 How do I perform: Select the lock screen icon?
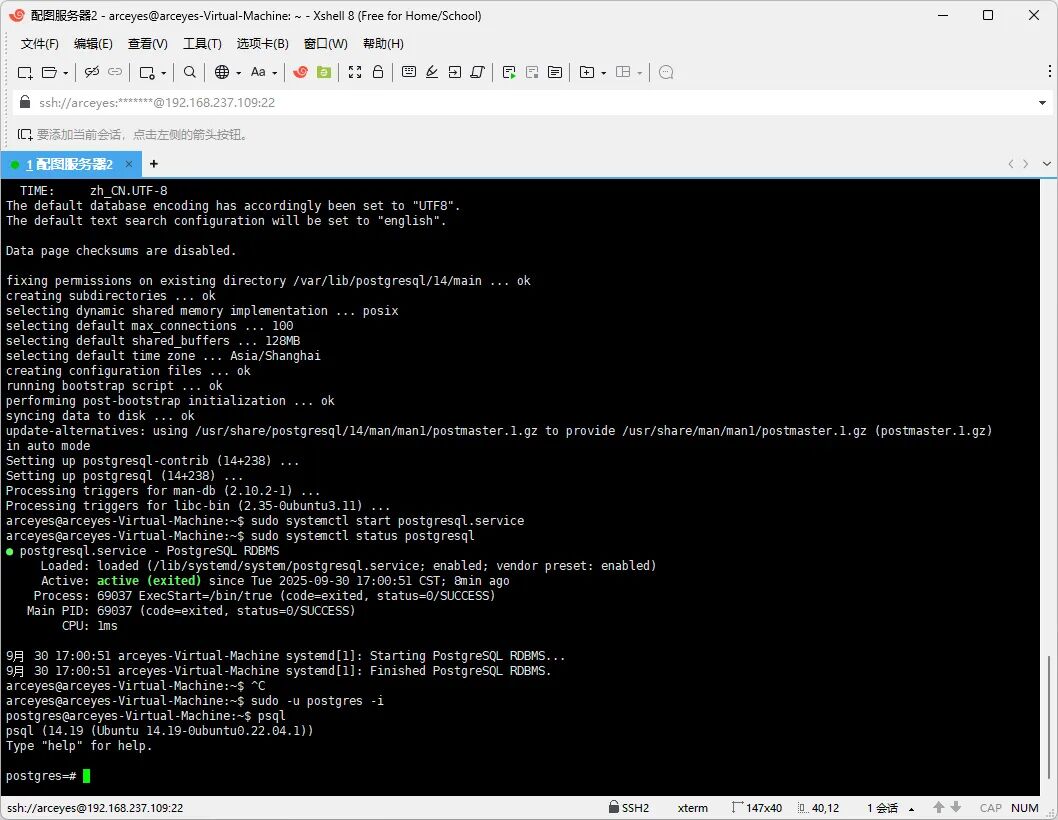pyautogui.click(x=377, y=72)
